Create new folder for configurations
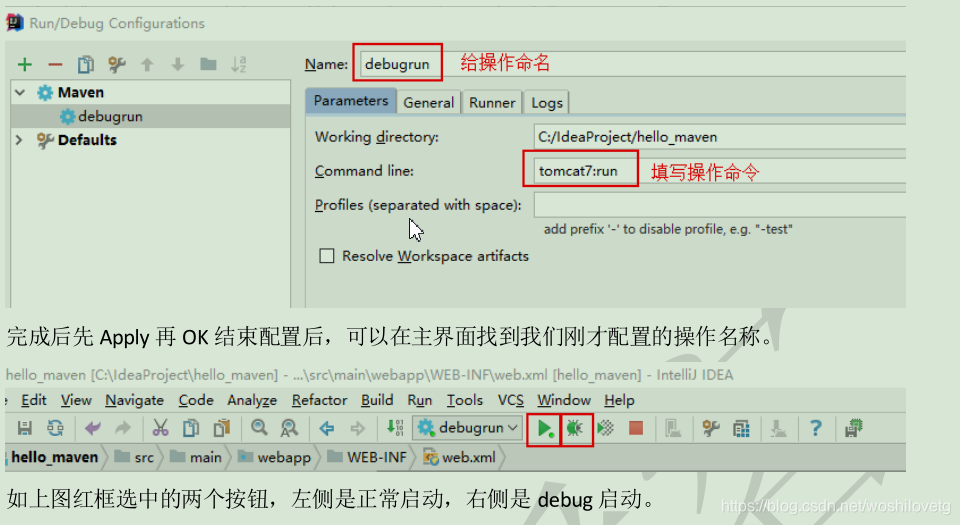 pyautogui.click(x=208, y=64)
